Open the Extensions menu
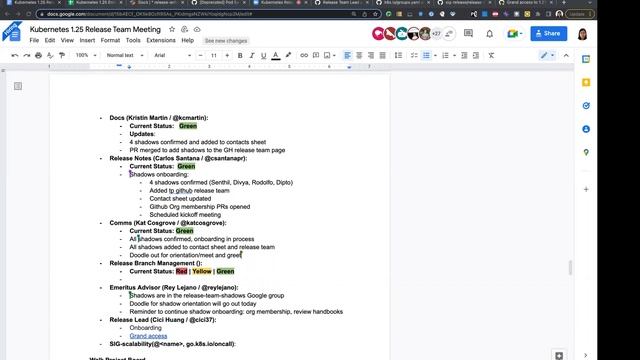Viewport: 640px width, 360px height. (161, 40)
